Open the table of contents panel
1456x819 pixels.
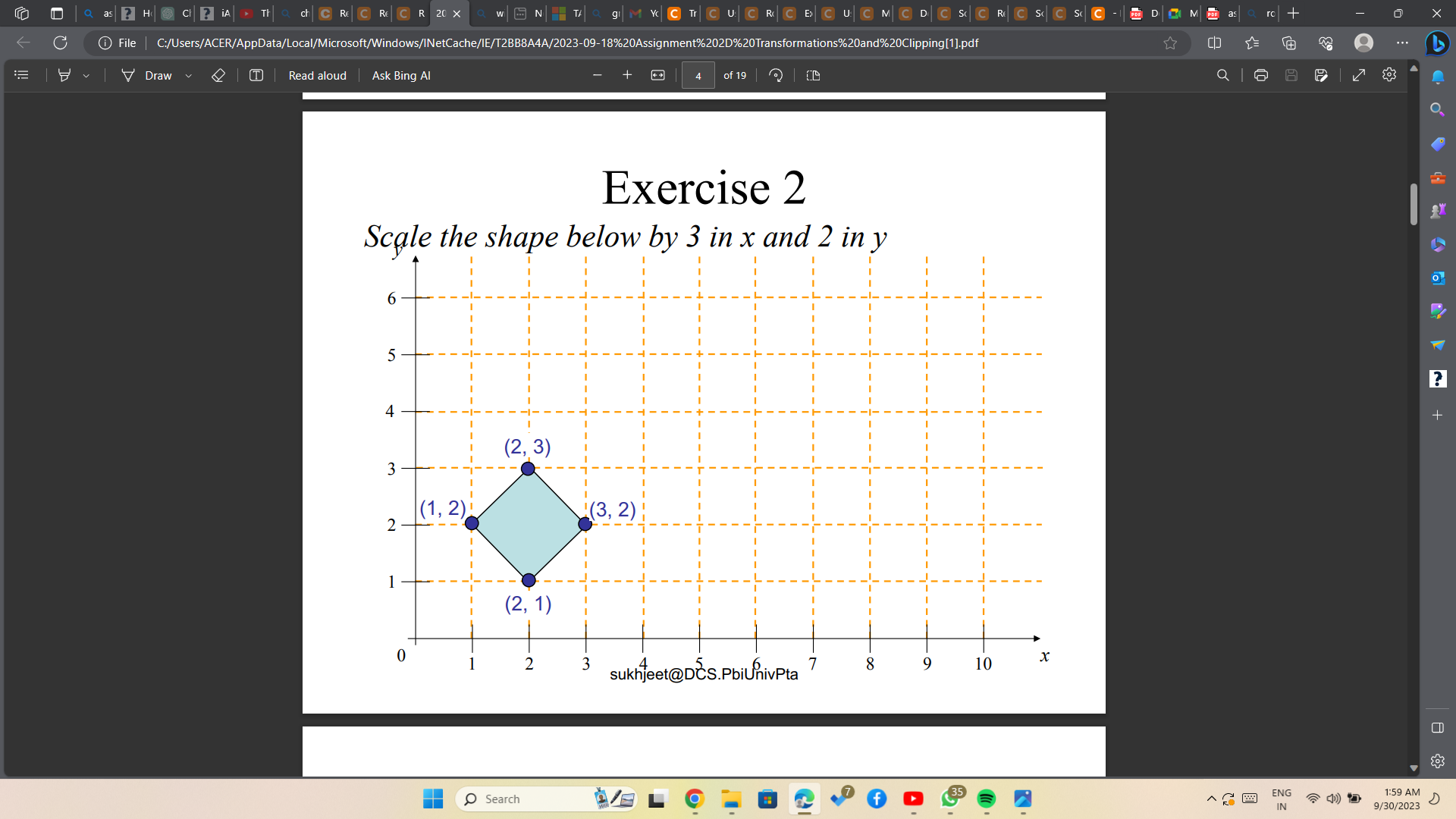click(21, 75)
